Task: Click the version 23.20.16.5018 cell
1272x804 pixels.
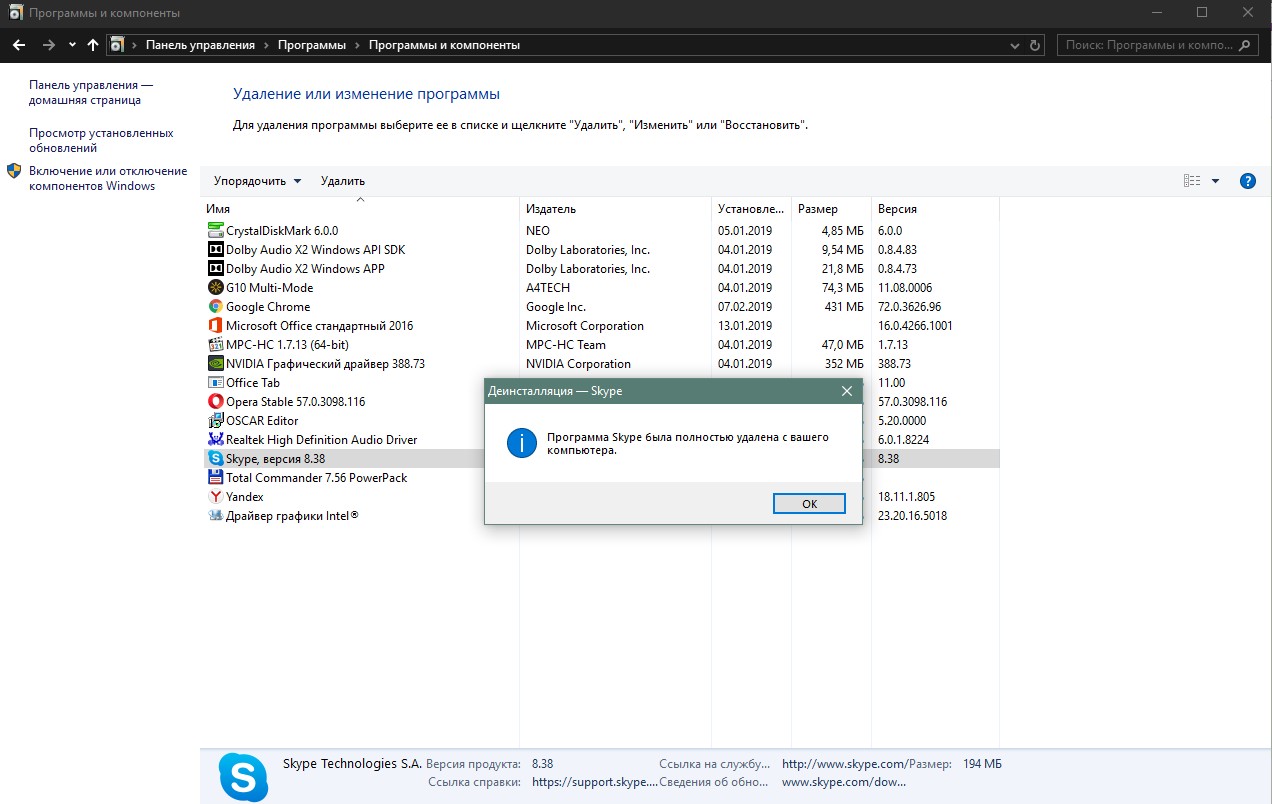Action: pyautogui.click(x=912, y=516)
